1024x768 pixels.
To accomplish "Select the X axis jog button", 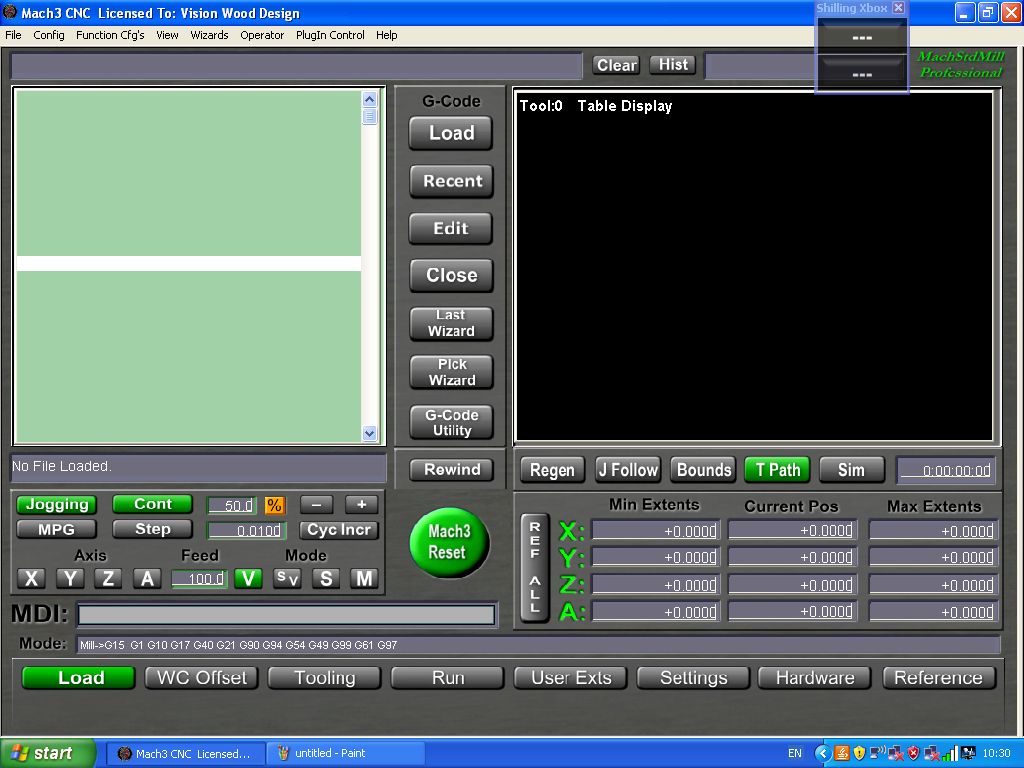I will pos(32,578).
